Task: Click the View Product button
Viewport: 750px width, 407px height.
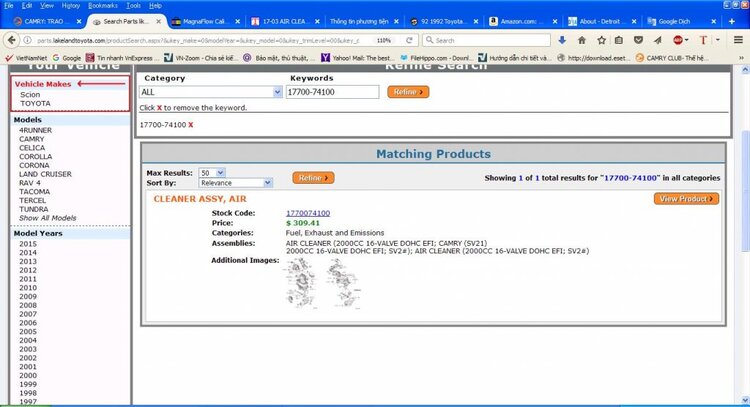Action: [x=686, y=198]
